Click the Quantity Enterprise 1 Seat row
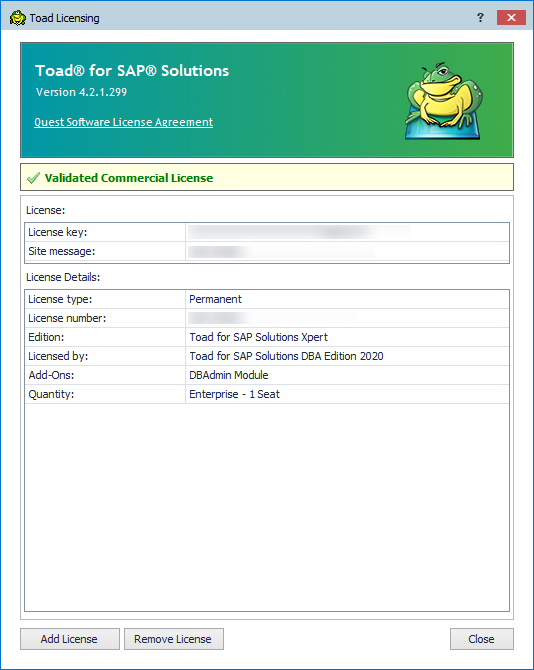The width and height of the screenshot is (534, 670). point(267,394)
